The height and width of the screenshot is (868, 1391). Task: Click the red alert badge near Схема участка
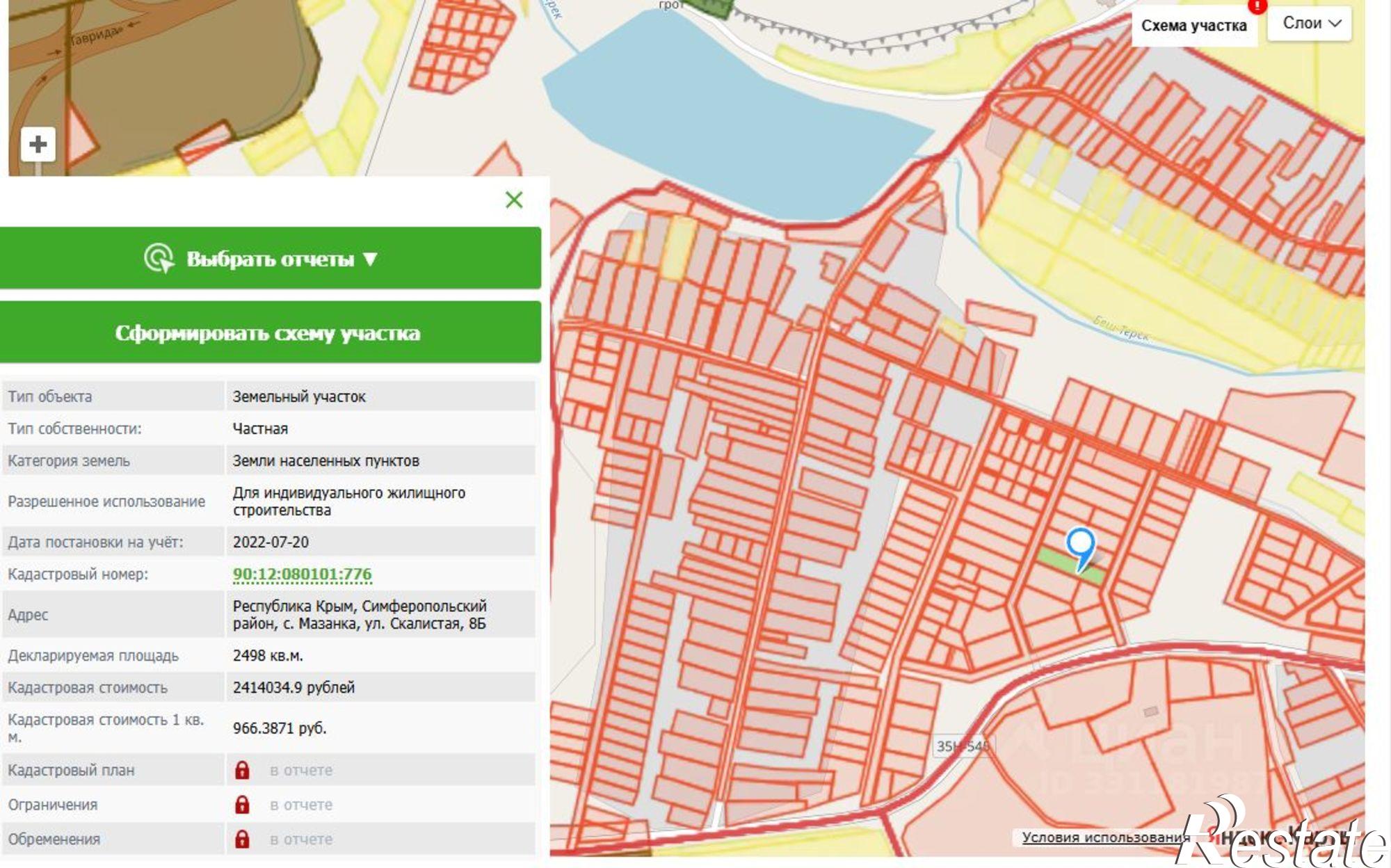1256,6
